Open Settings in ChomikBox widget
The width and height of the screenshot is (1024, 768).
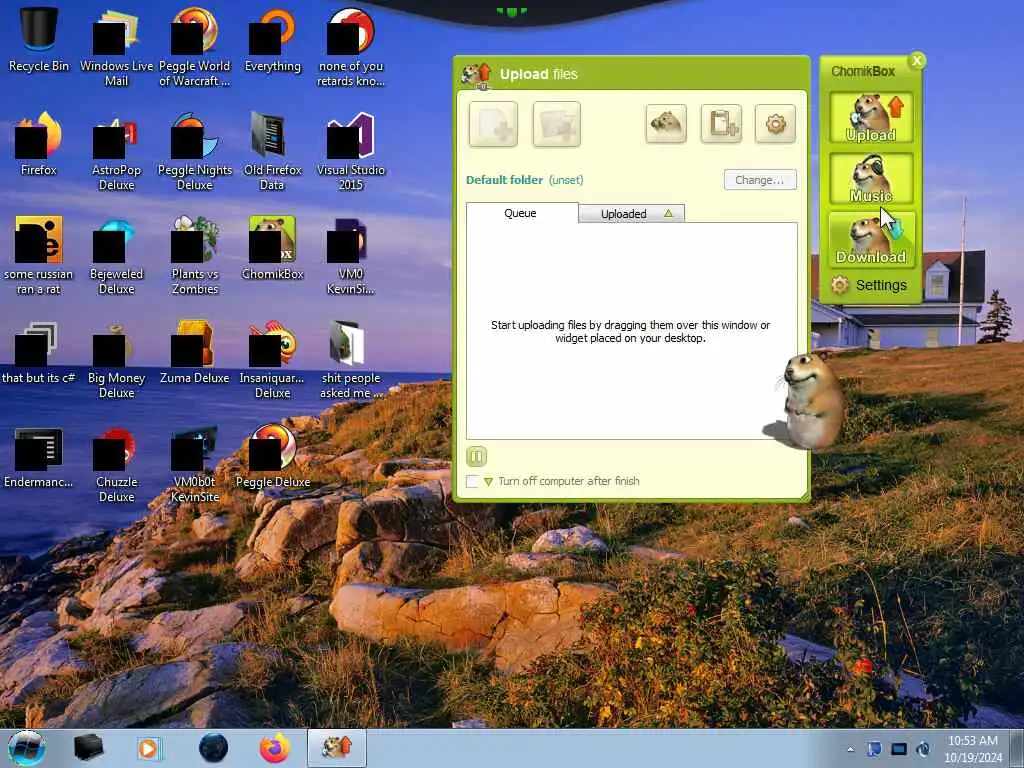click(x=870, y=285)
